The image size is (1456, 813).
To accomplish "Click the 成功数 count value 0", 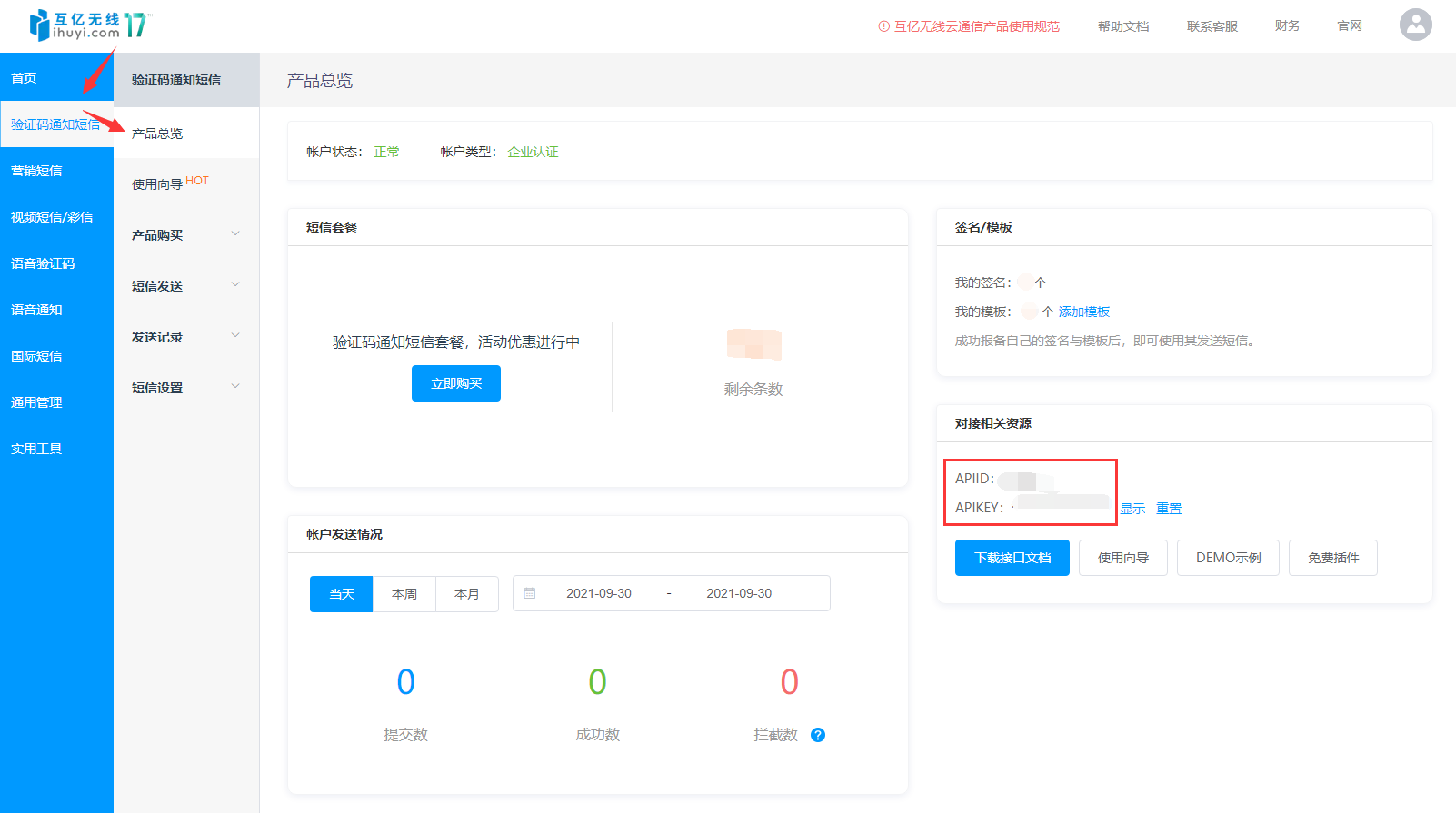I will tap(598, 682).
